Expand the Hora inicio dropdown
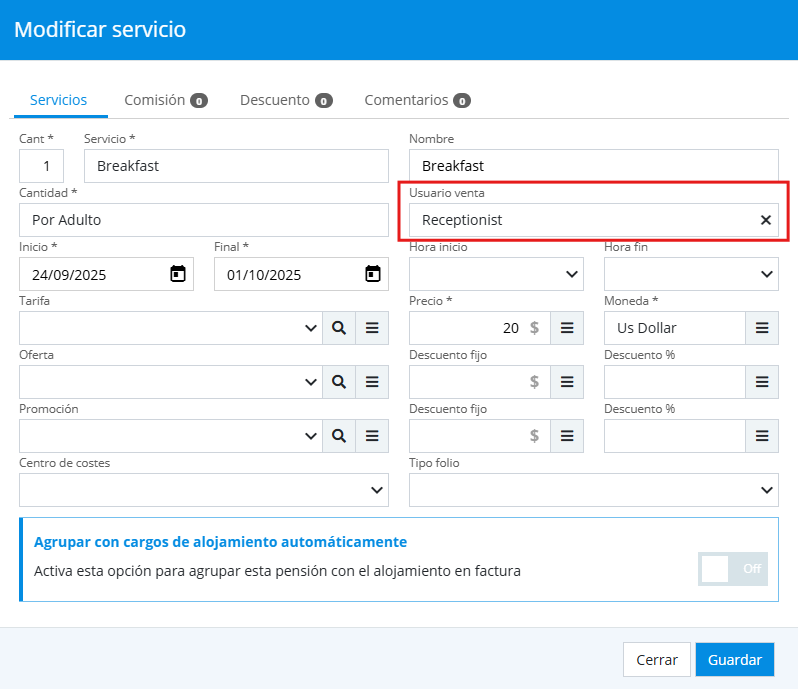This screenshot has width=798, height=689. click(x=496, y=274)
